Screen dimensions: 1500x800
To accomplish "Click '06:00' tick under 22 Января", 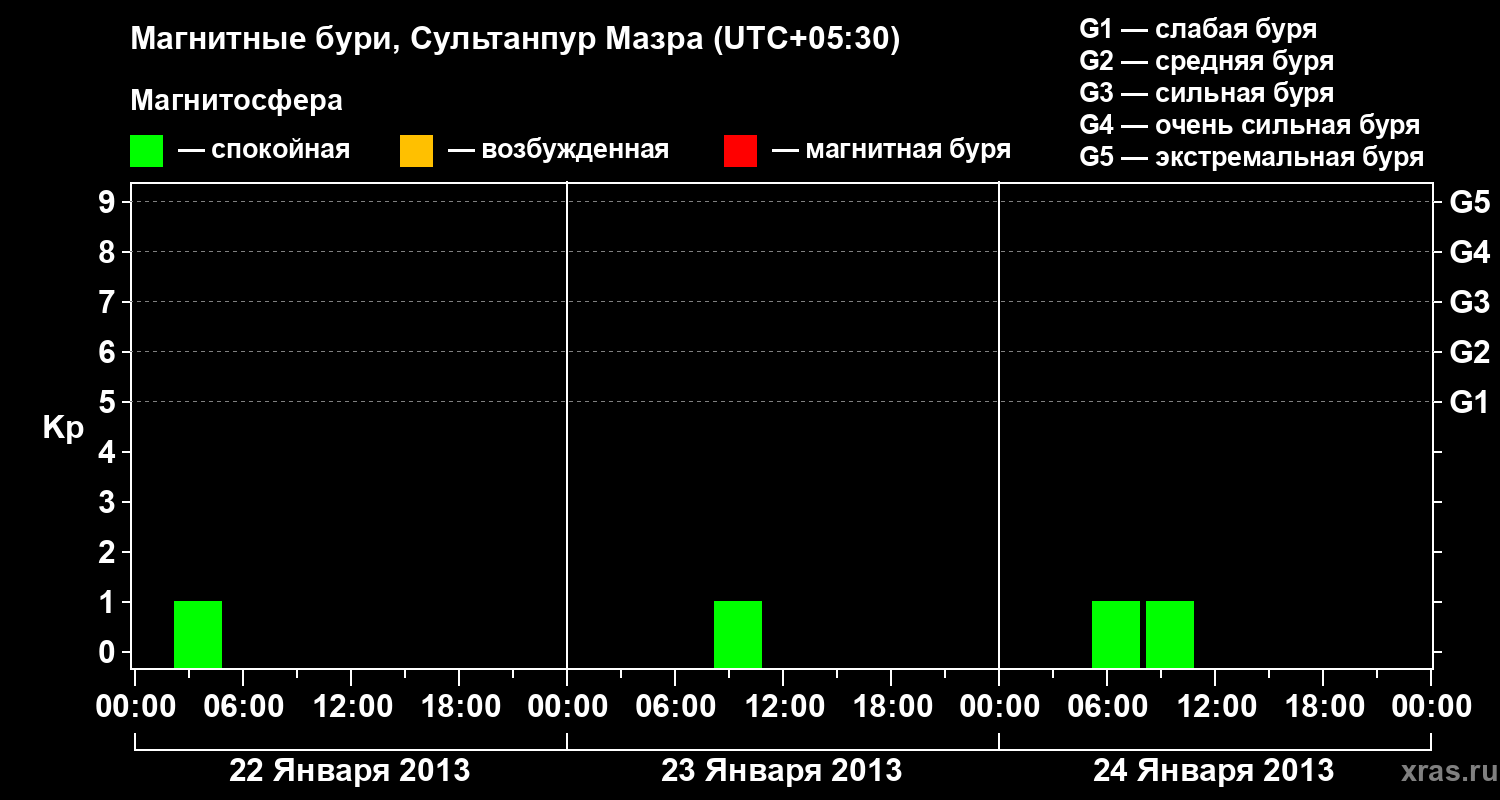I will [x=243, y=706].
